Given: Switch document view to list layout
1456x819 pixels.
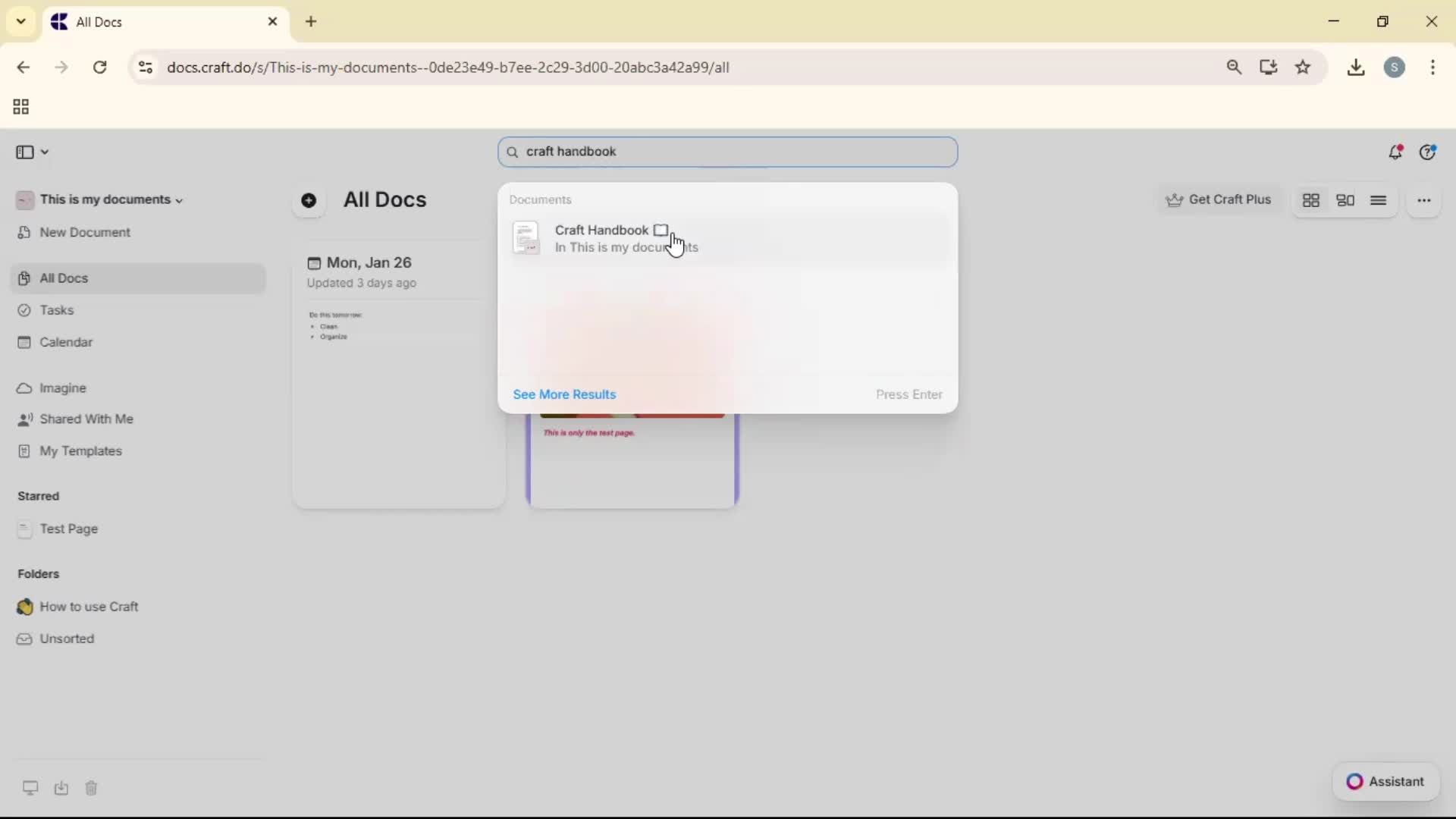Looking at the screenshot, I should [x=1379, y=200].
